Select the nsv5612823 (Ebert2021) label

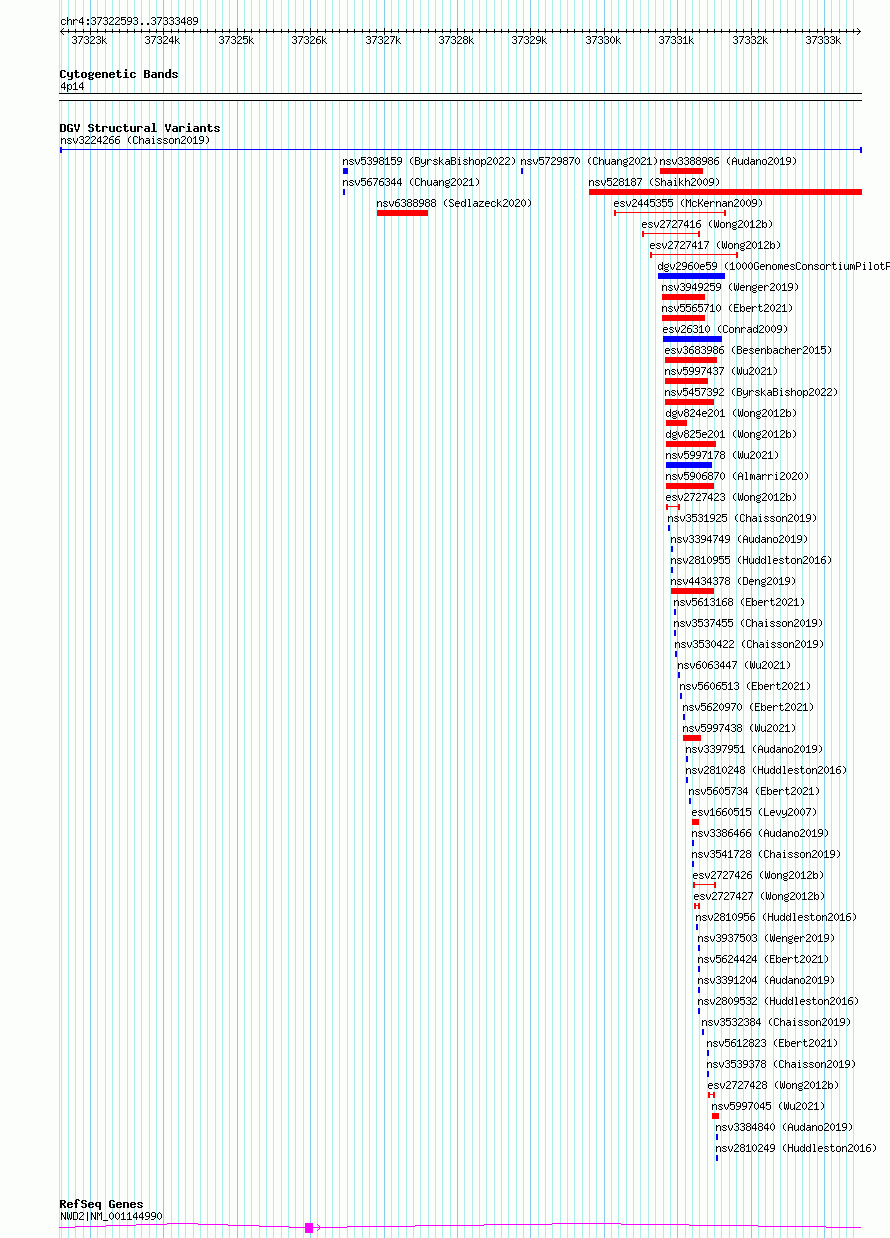[x=772, y=1043]
